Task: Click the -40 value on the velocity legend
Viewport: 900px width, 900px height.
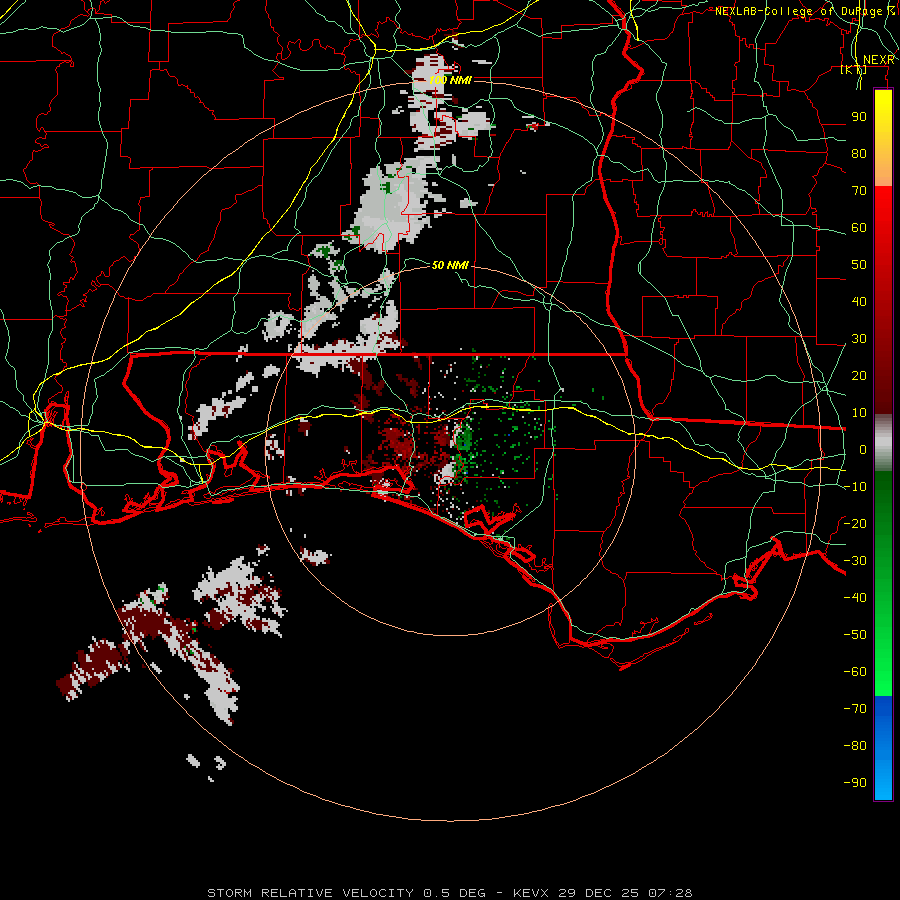Action: (x=855, y=598)
